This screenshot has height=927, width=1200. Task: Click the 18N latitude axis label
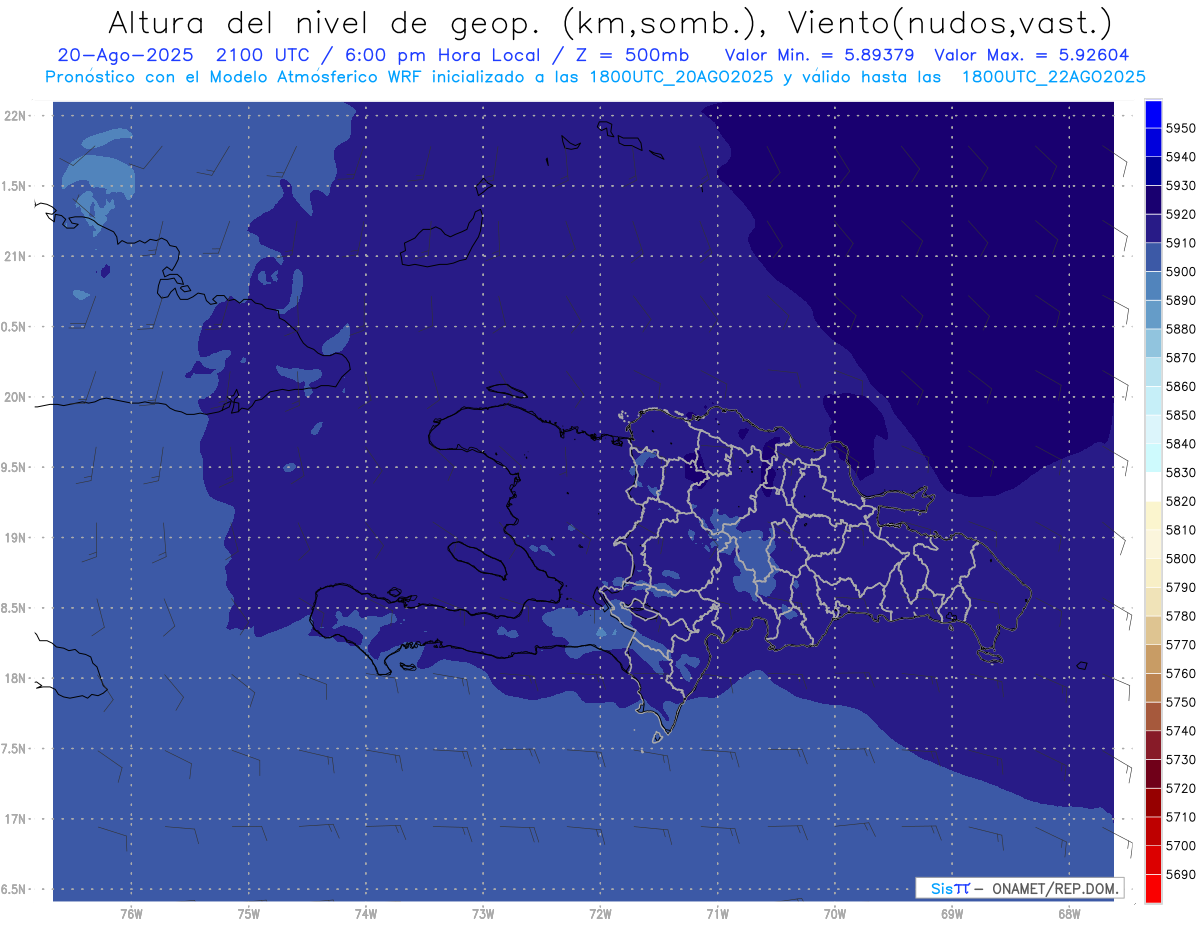pyautogui.click(x=14, y=678)
